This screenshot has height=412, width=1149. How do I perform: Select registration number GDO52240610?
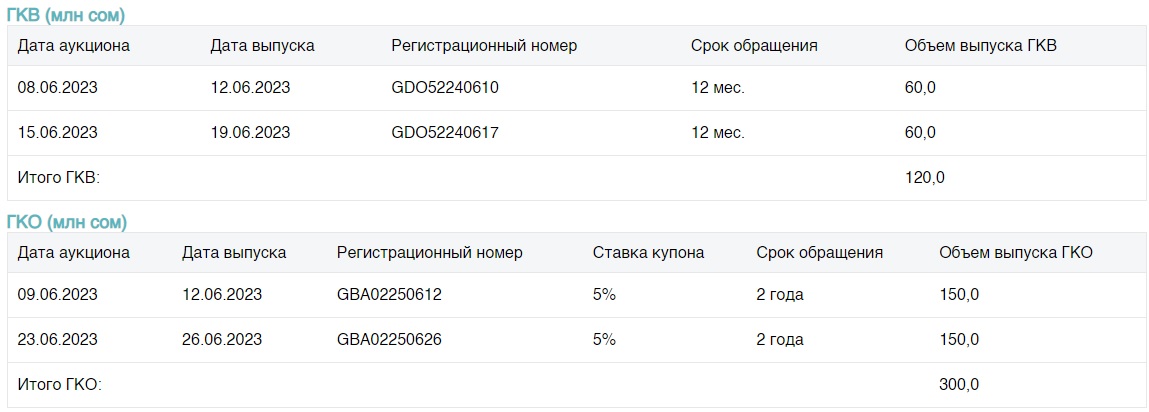[445, 88]
